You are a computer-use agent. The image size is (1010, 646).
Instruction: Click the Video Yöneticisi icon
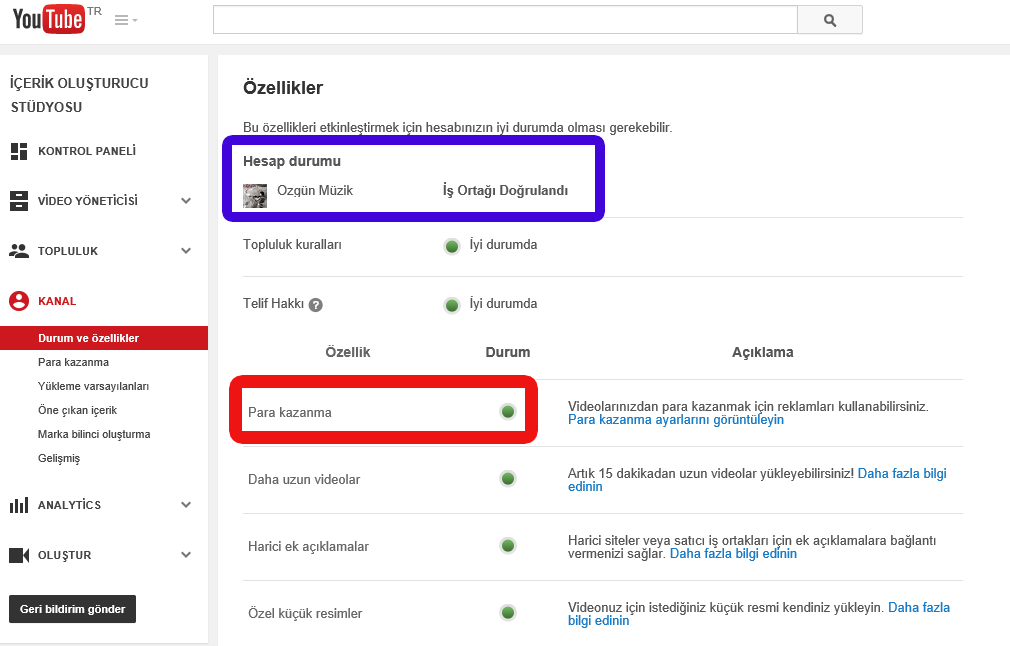[19, 201]
